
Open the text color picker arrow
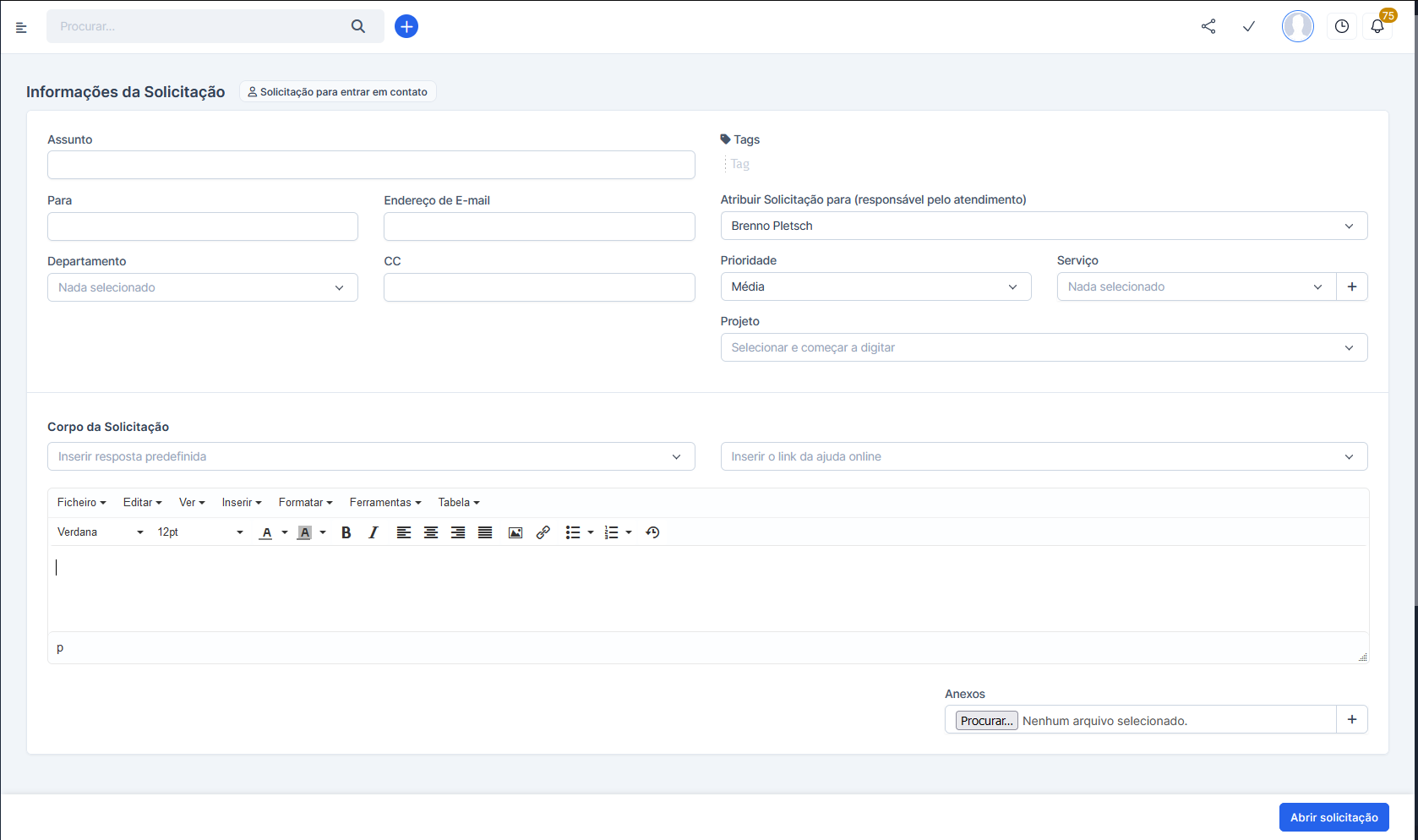[x=285, y=532]
